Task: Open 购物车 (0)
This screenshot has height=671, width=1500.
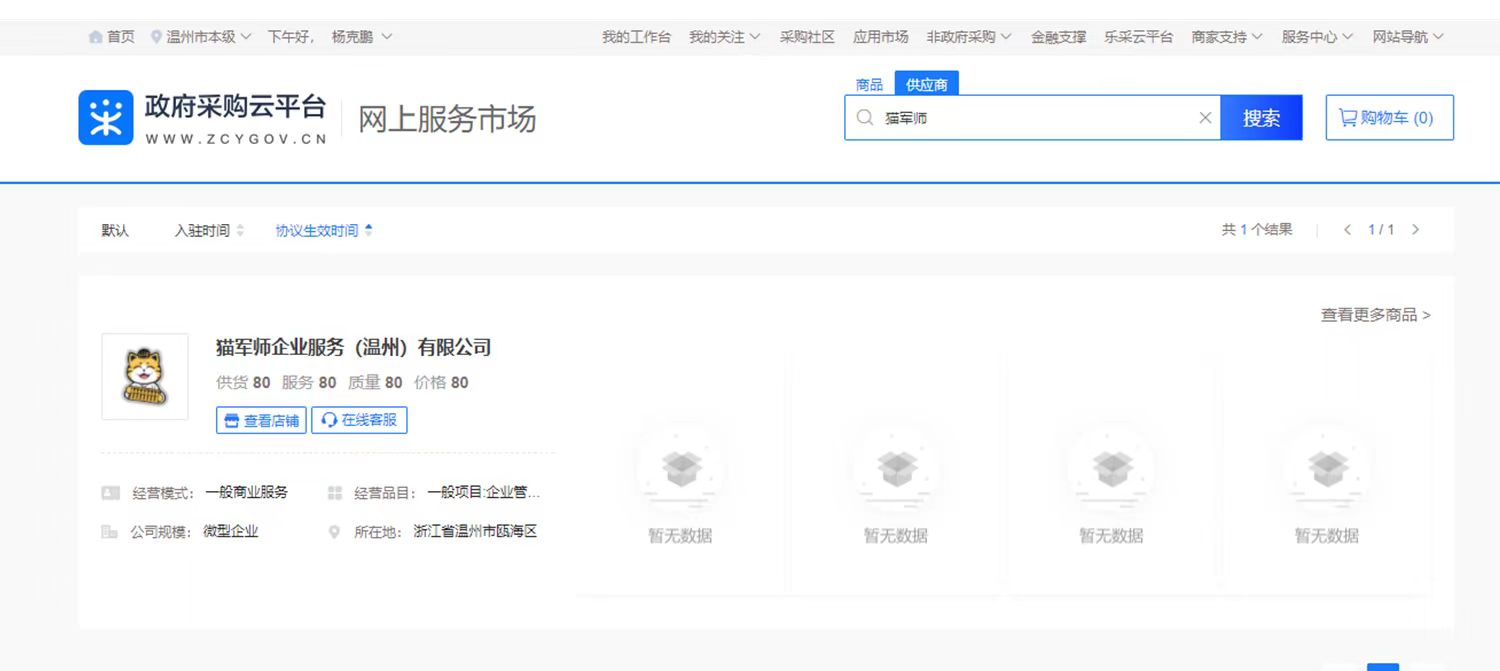Action: (1389, 118)
